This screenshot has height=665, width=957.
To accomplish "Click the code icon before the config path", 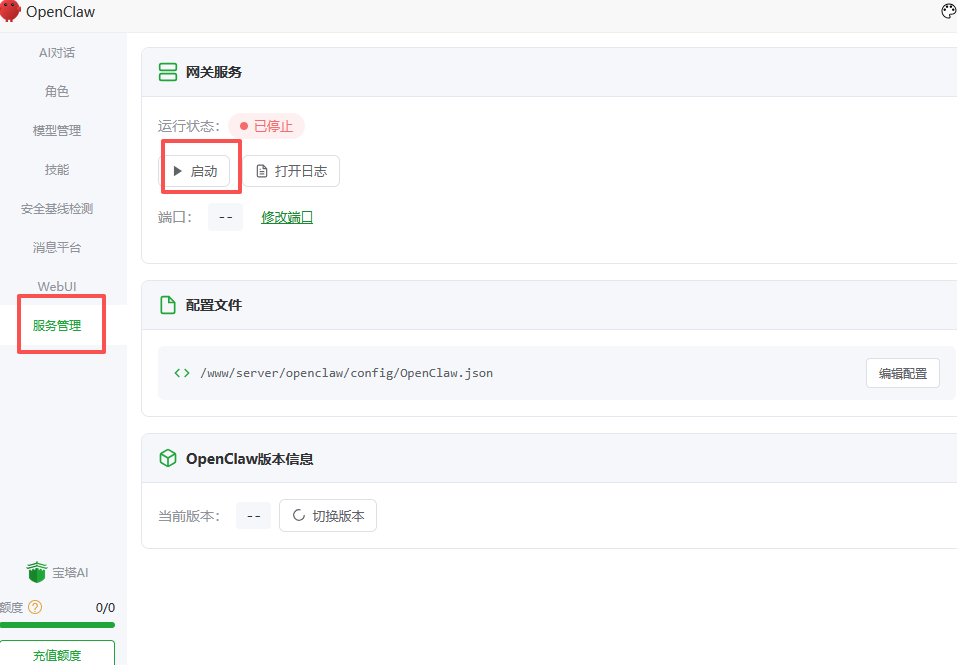I will pyautogui.click(x=181, y=372).
